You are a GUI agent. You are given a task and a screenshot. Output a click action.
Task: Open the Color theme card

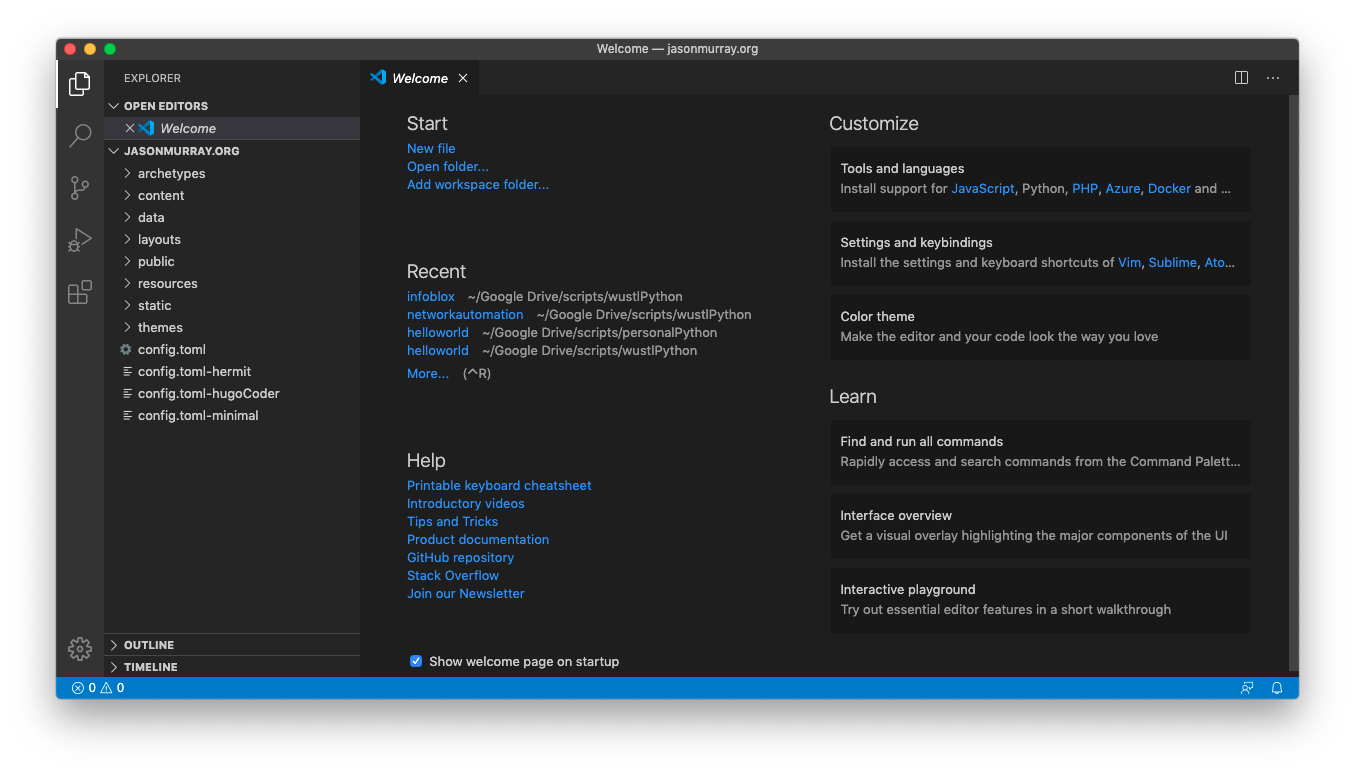point(1040,327)
